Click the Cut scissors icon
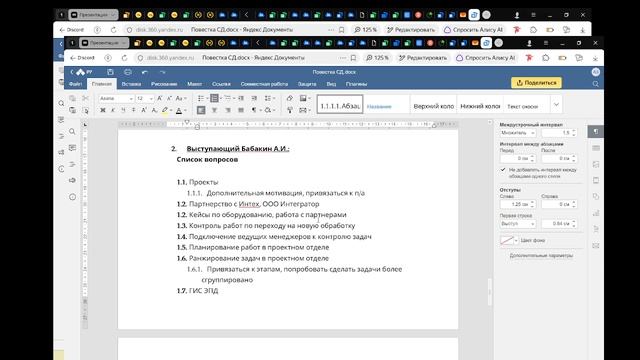Image resolution: width=640 pixels, height=360 pixels. pyautogui.click(x=85, y=98)
